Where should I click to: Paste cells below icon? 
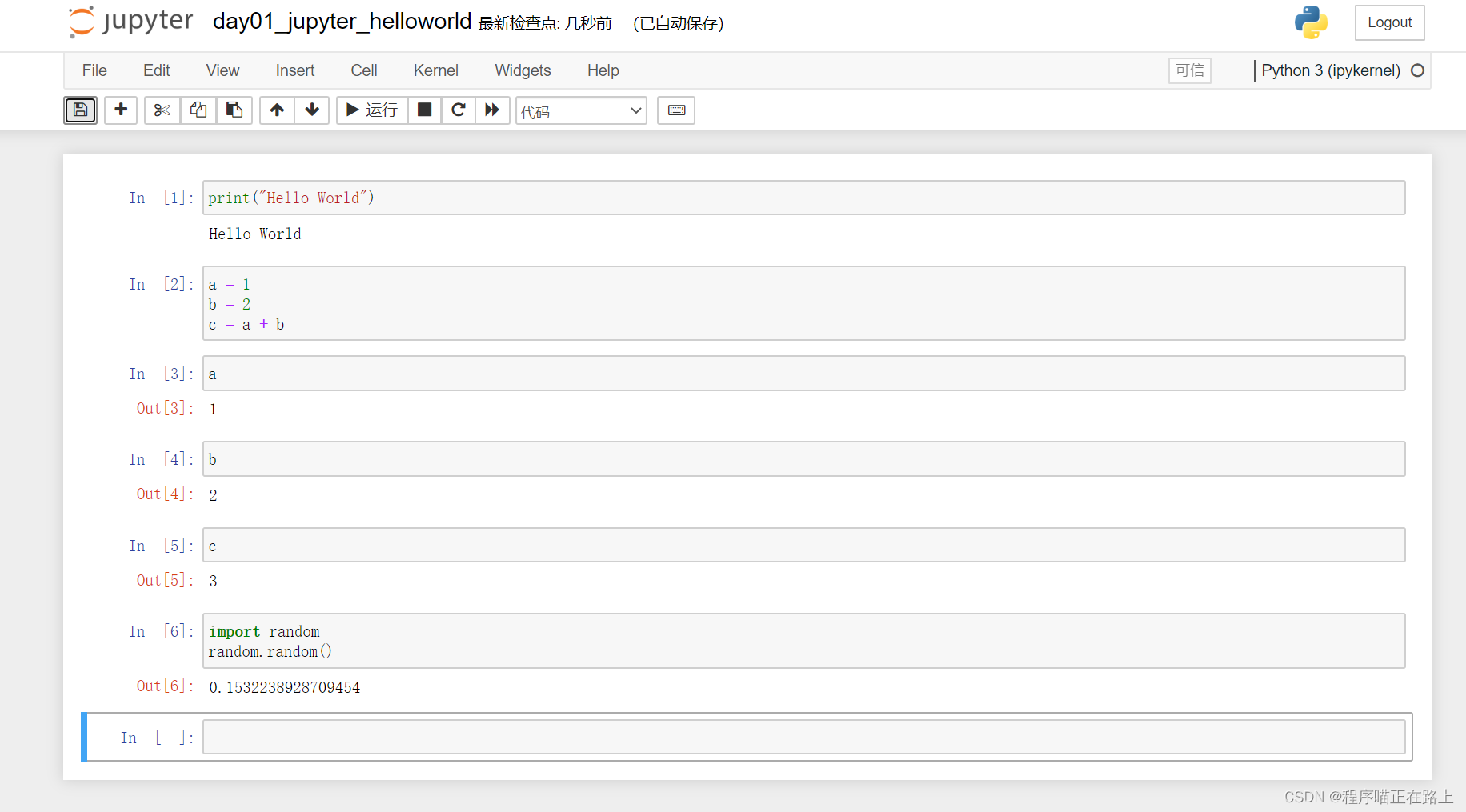click(234, 110)
